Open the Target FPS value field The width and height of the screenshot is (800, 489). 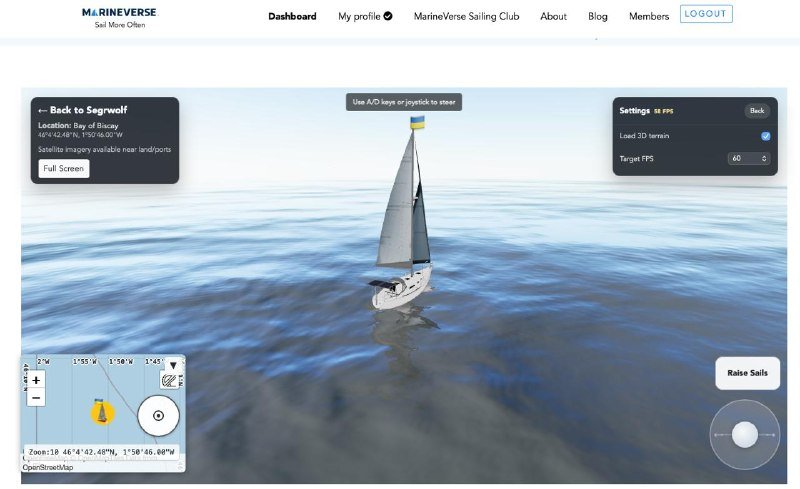point(749,159)
